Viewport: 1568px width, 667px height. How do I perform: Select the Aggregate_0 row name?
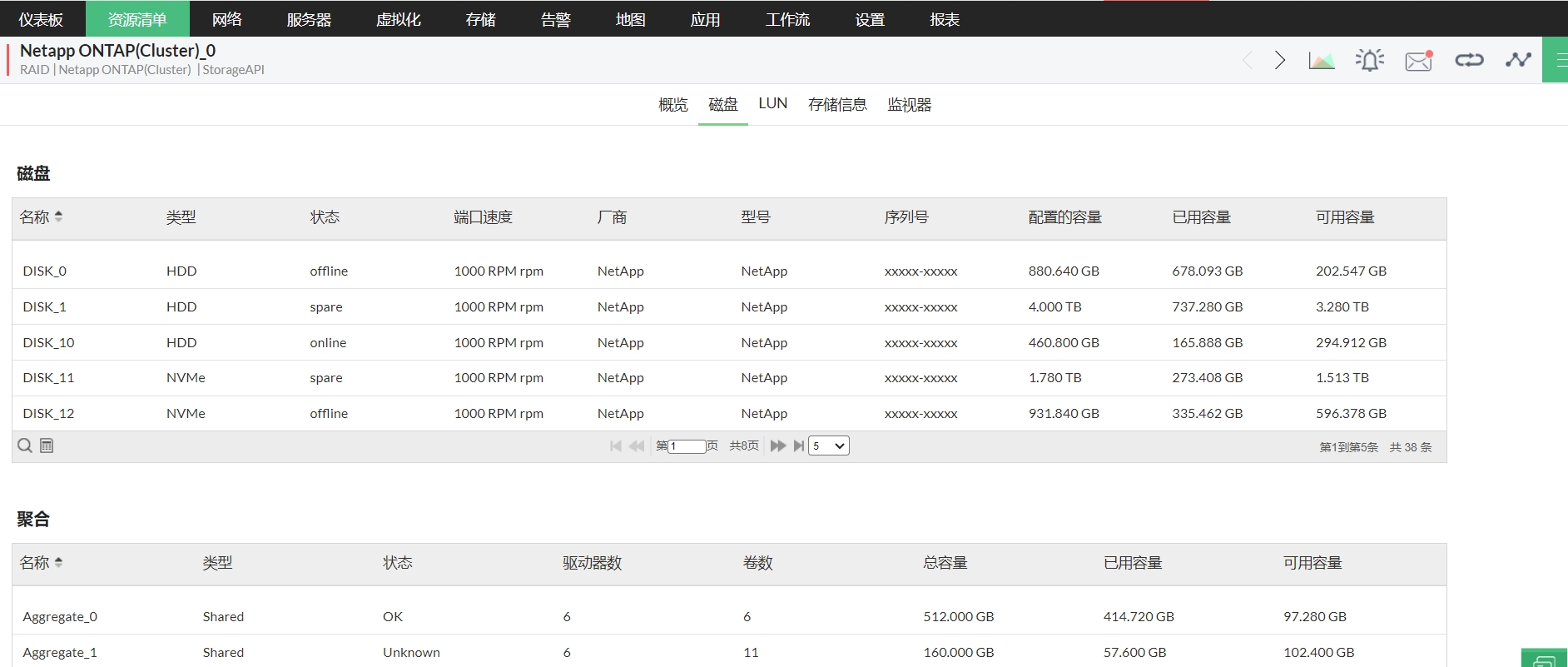click(x=60, y=617)
